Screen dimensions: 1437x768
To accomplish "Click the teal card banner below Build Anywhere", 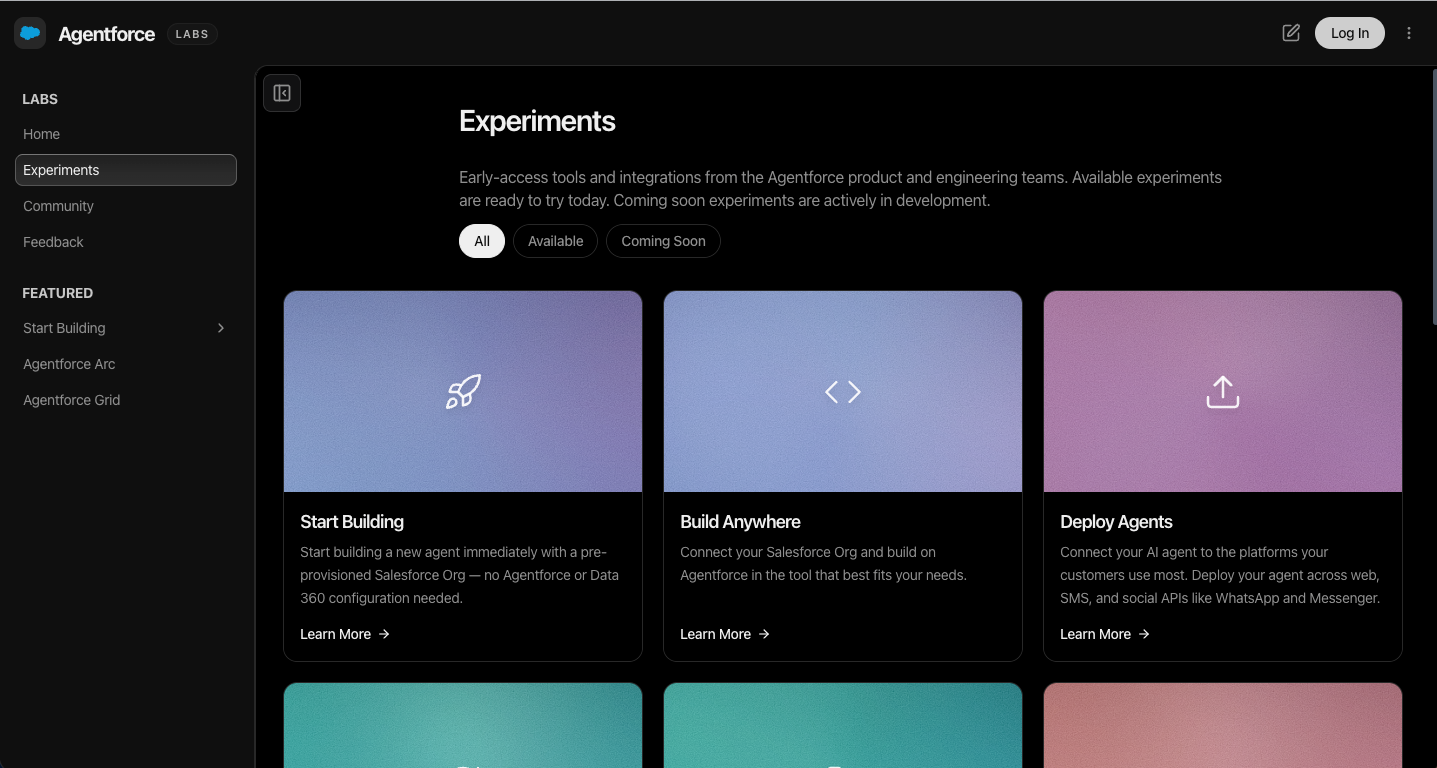I will [x=843, y=726].
